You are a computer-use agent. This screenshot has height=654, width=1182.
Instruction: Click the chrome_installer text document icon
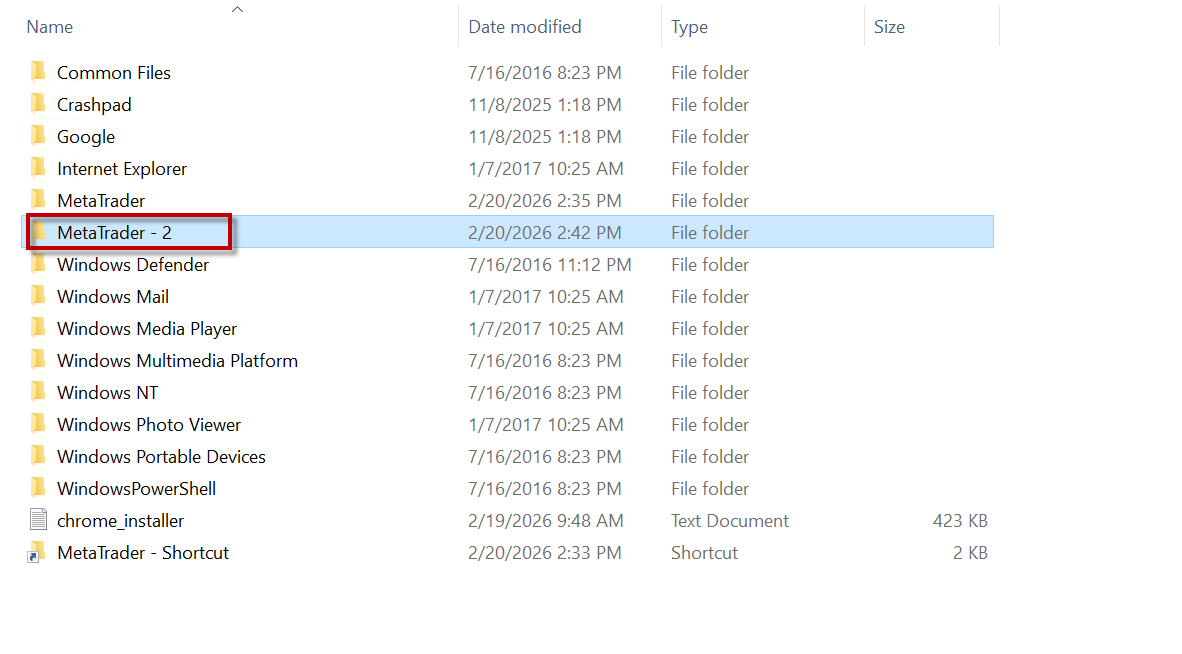[39, 520]
